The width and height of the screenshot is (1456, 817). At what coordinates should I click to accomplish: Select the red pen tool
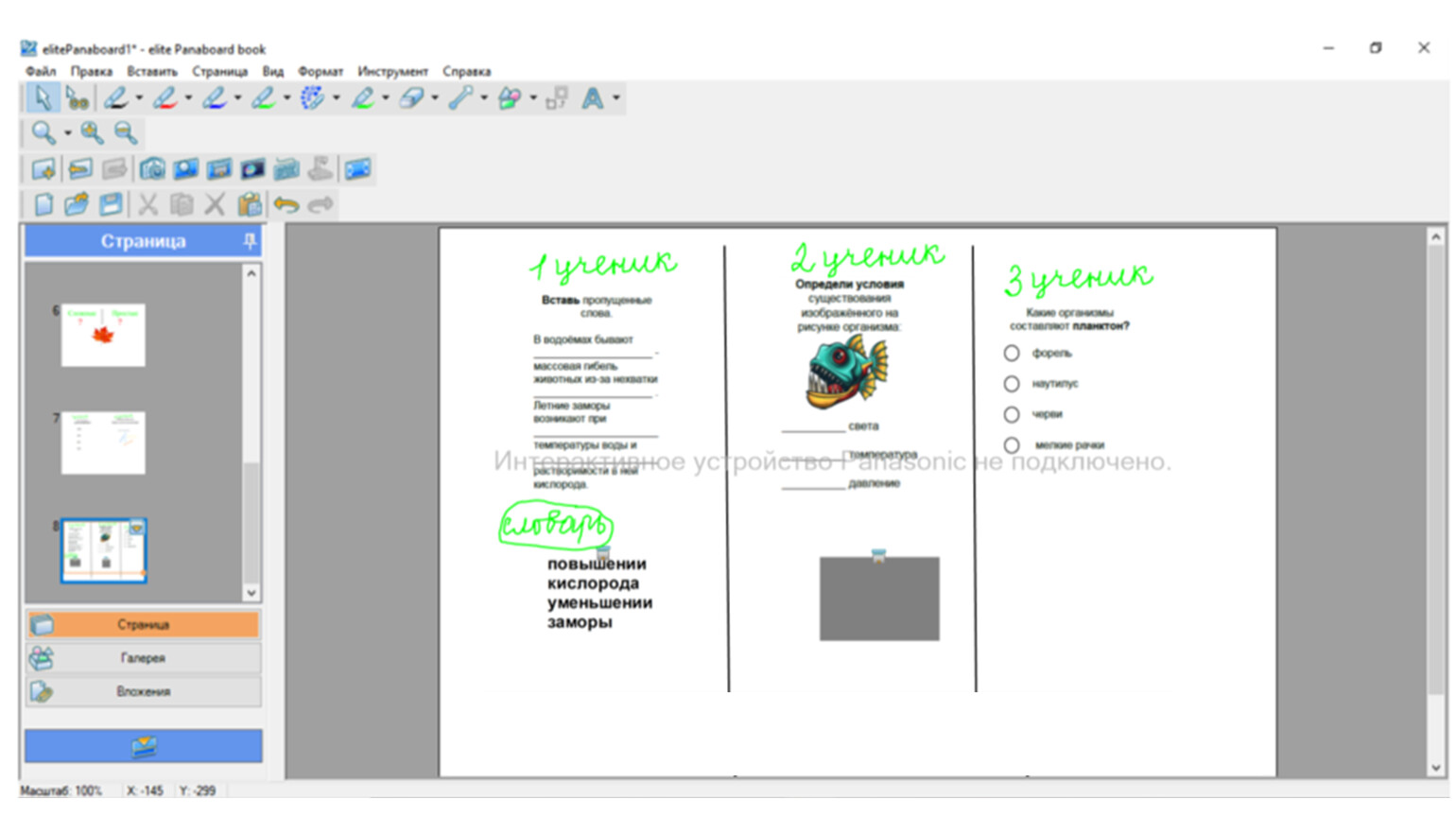click(165, 98)
